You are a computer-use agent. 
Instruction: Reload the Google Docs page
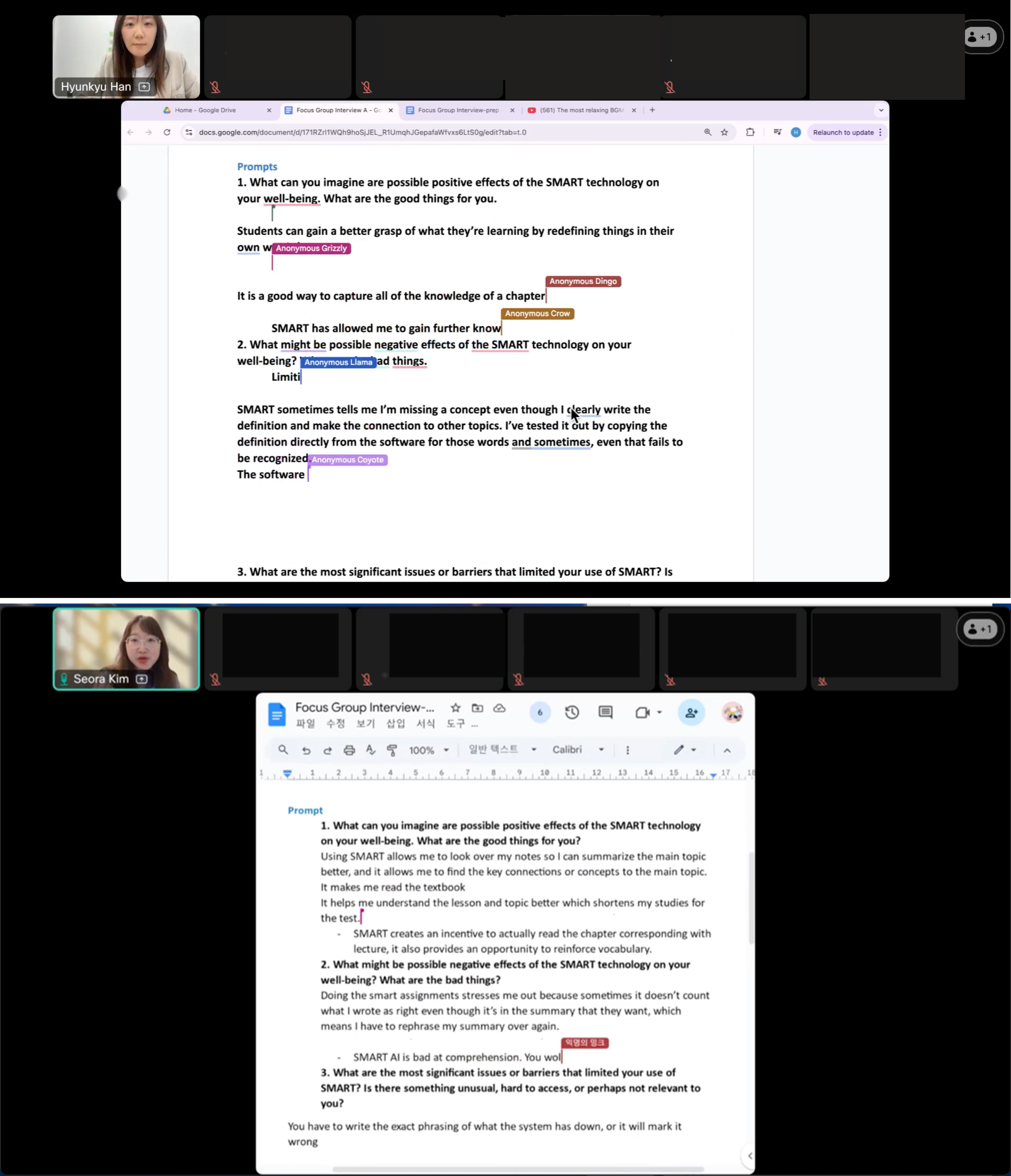pyautogui.click(x=167, y=132)
